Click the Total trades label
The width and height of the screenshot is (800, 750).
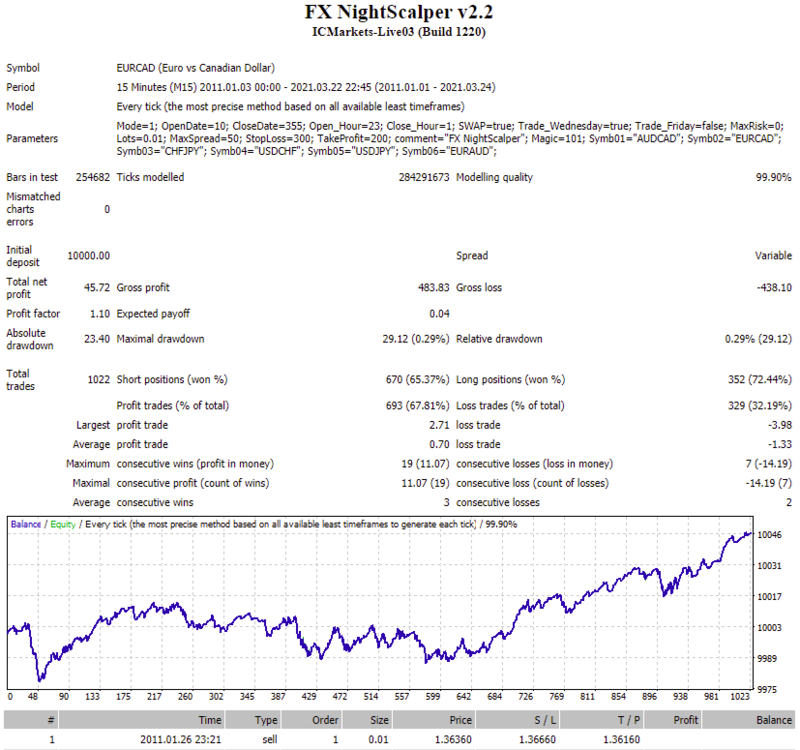click(20, 380)
